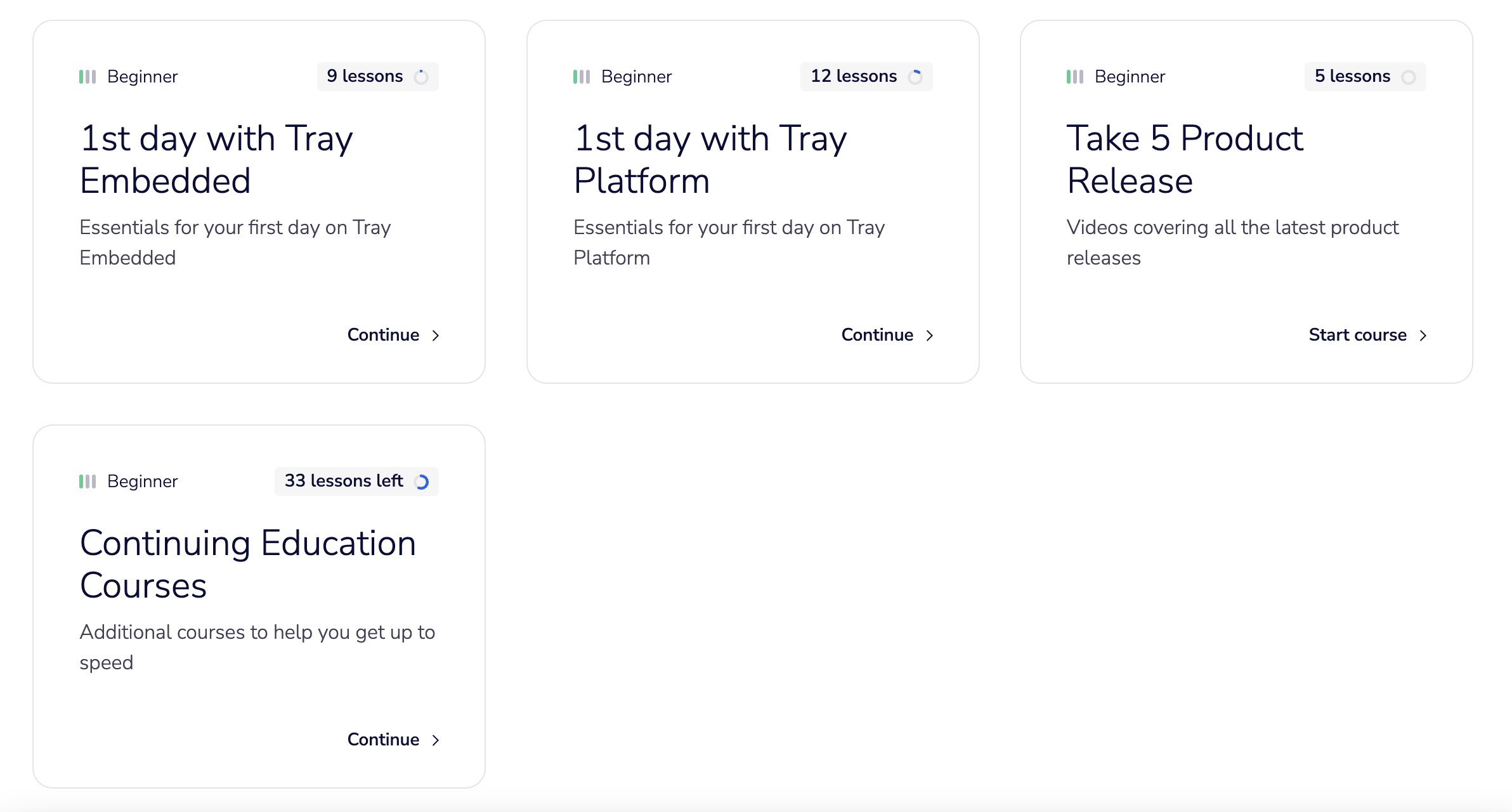Click difficulty bars icon on Tray Embedded card

coord(88,77)
